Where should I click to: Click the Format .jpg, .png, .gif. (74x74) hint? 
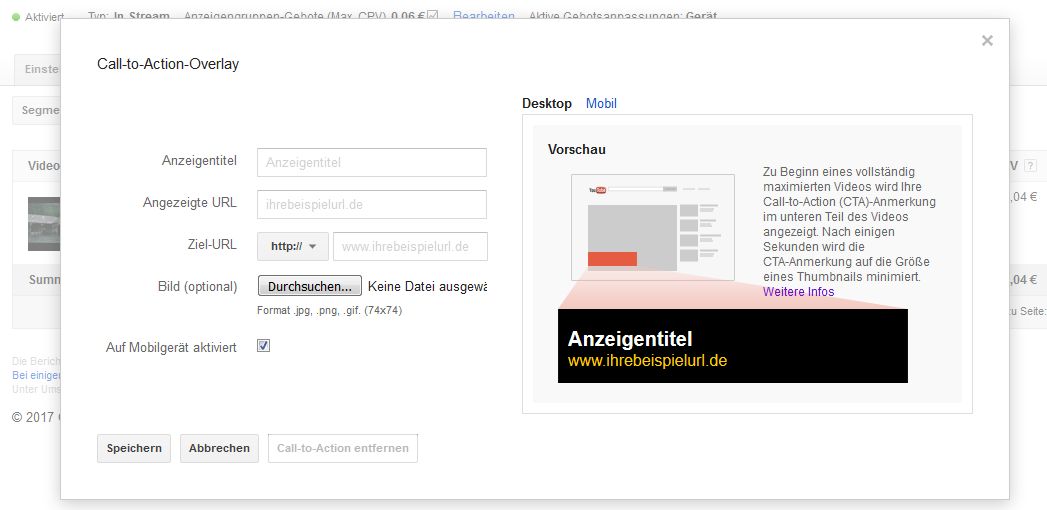tap(329, 310)
